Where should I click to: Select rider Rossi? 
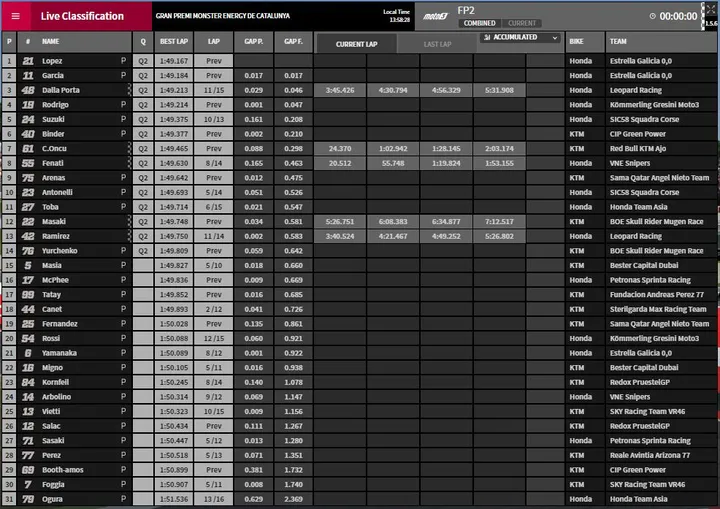coord(51,339)
